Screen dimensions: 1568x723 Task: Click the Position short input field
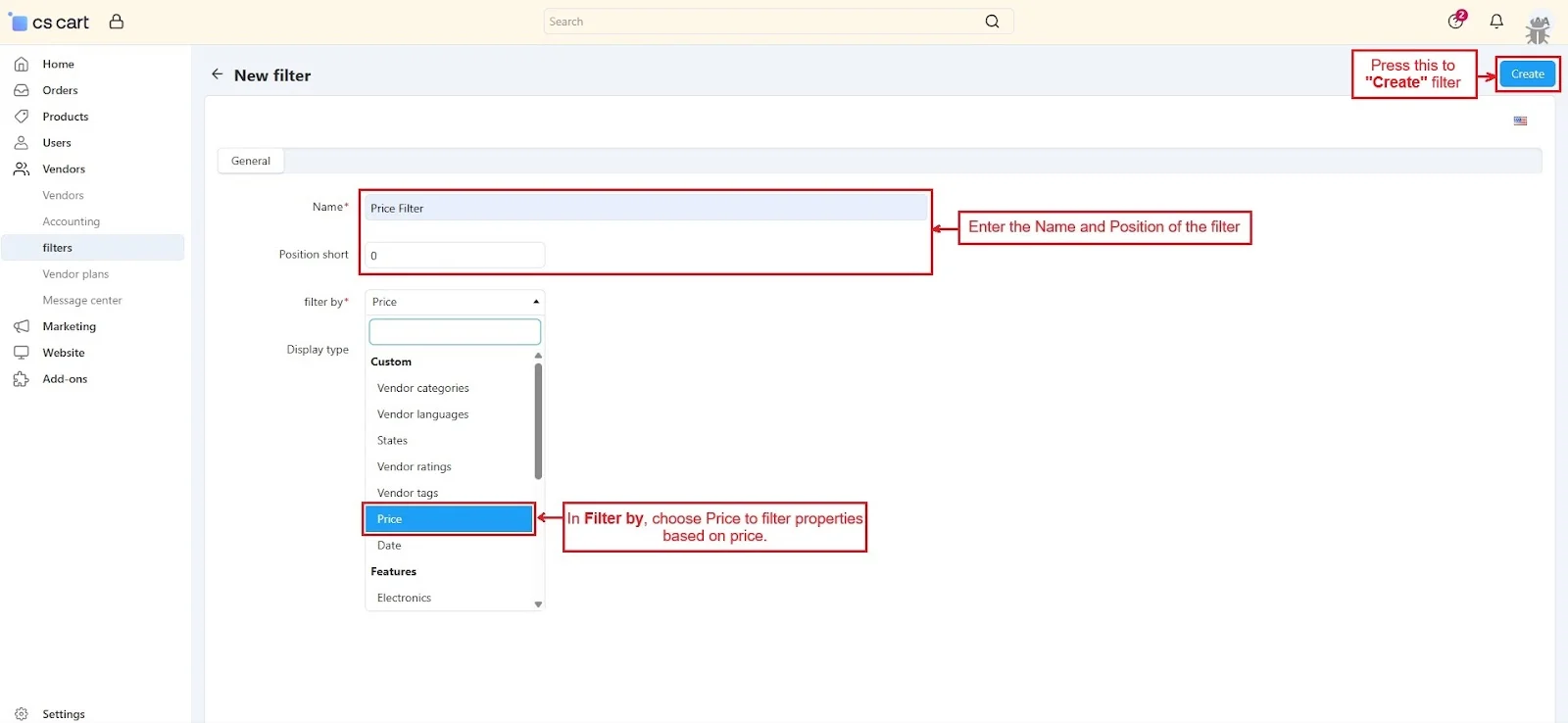pyautogui.click(x=455, y=256)
